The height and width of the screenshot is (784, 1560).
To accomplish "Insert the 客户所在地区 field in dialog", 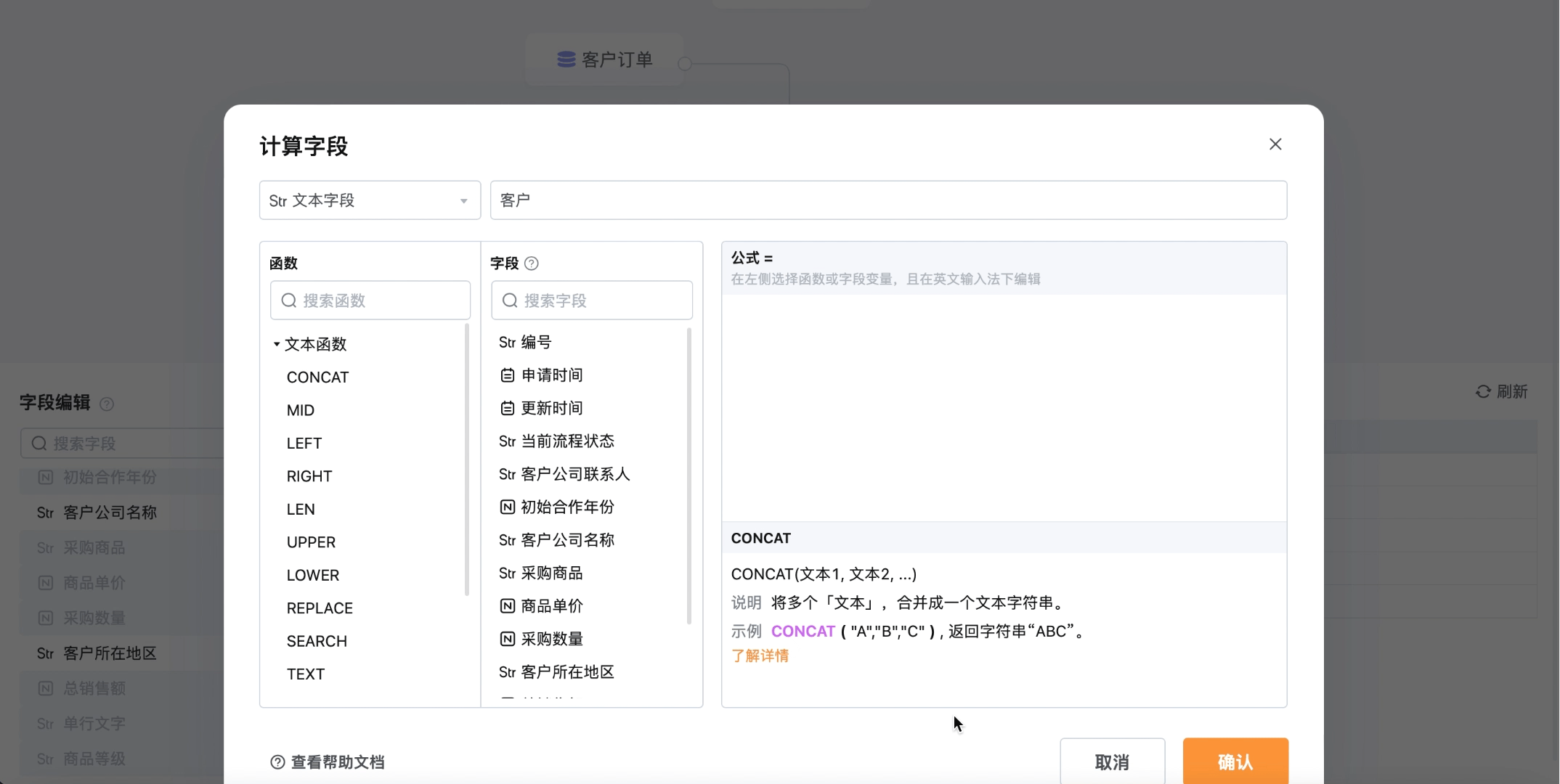I will (x=556, y=672).
